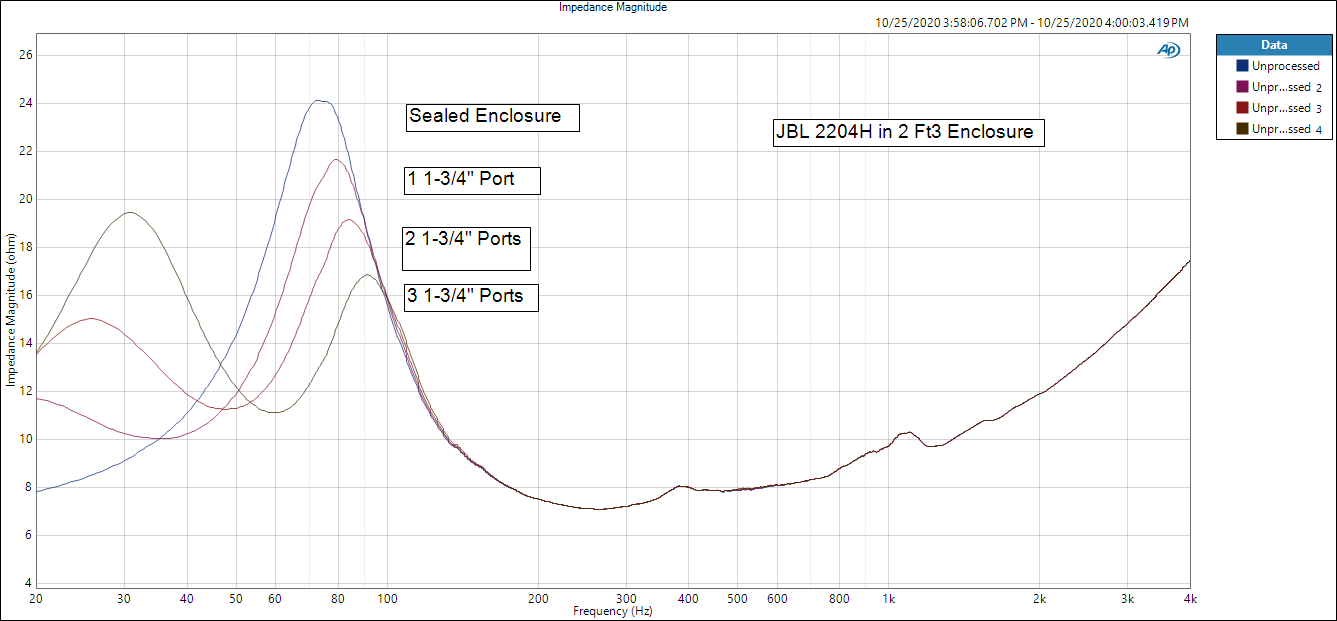Click the 26 ohm axis tick label
This screenshot has height=621, width=1337.
click(27, 55)
